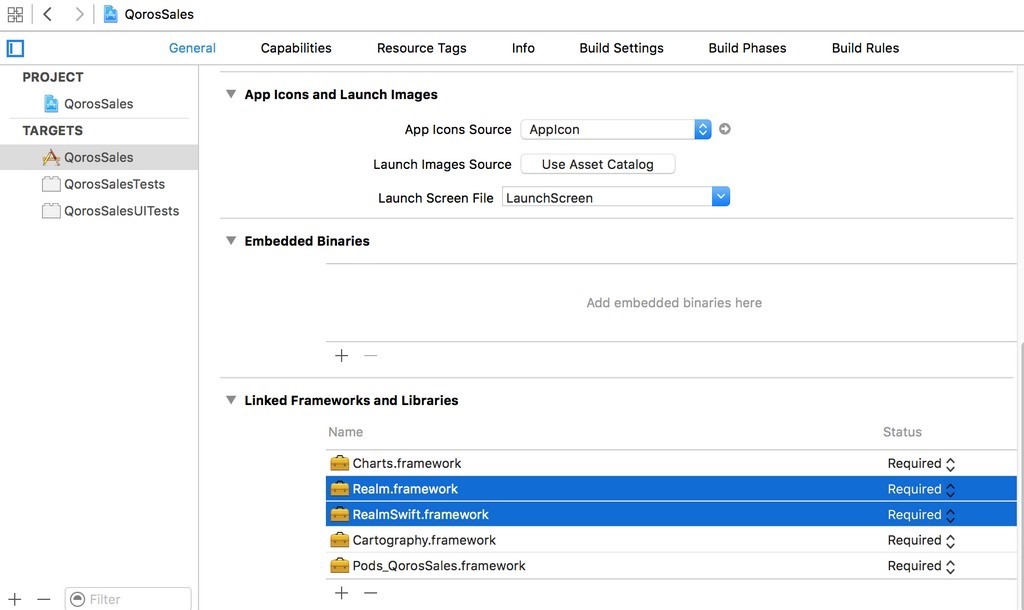Change the Charts.framework Required status stepper
Screen dimensions: 1024x610
coord(950,464)
